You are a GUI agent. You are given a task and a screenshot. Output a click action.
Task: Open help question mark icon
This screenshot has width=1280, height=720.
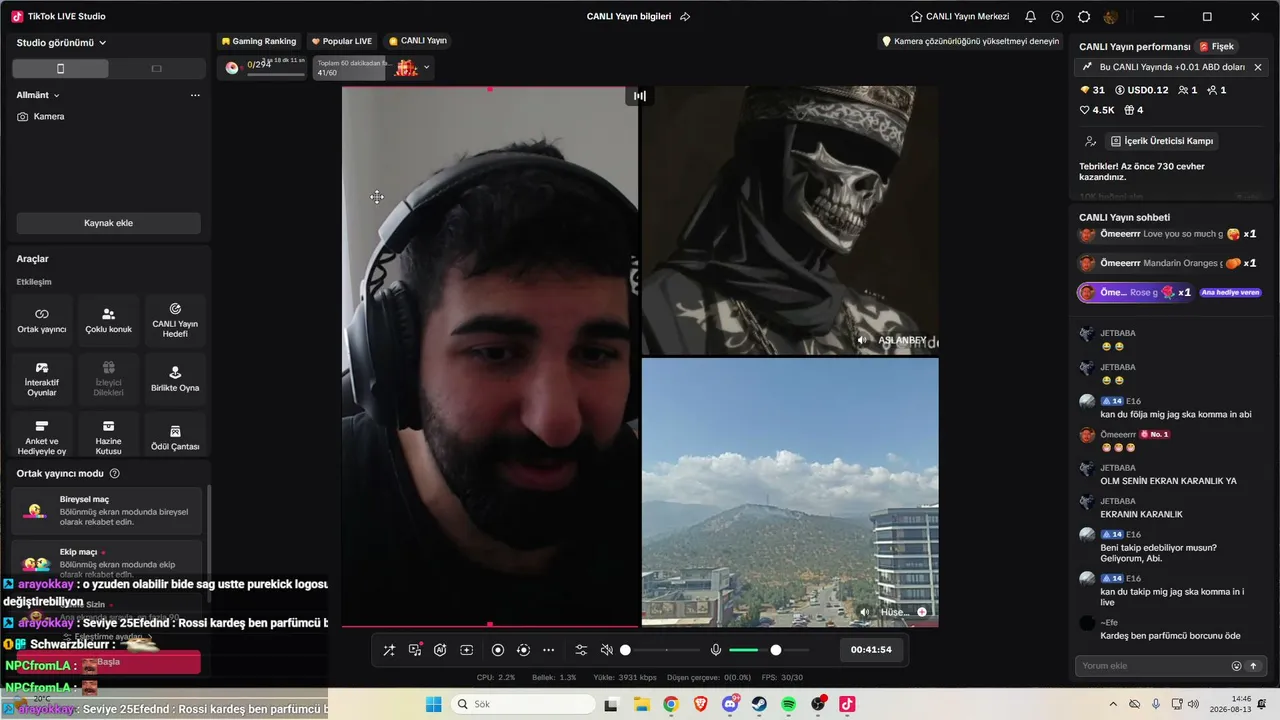point(1058,16)
